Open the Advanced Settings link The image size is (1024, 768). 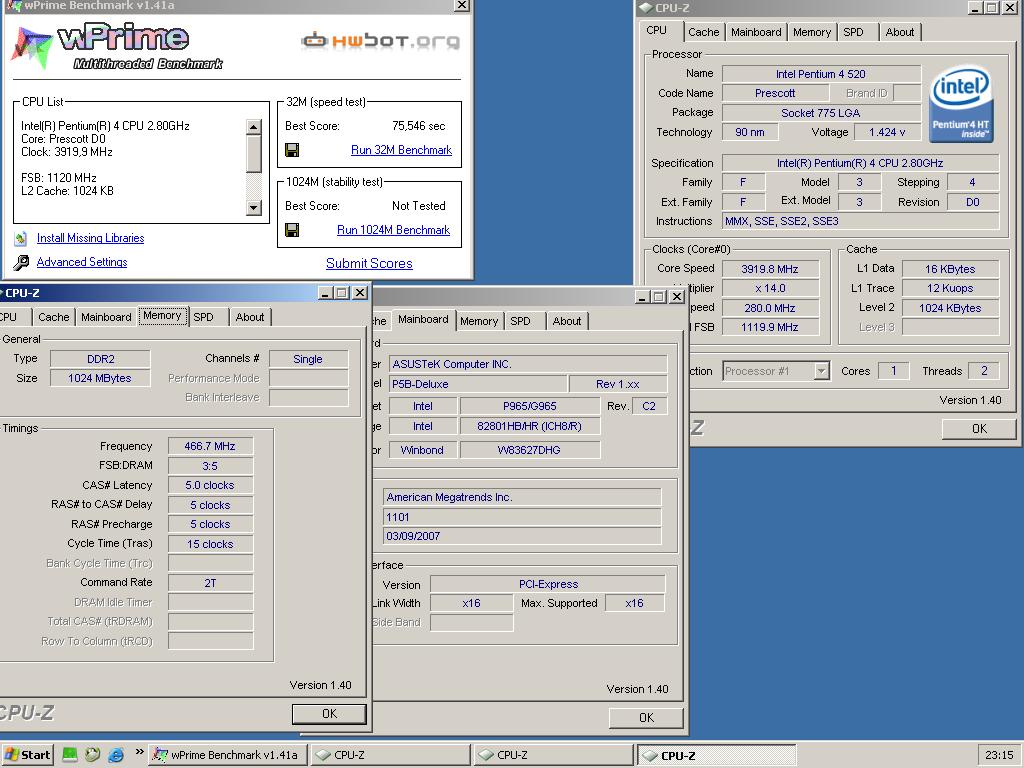tap(82, 262)
